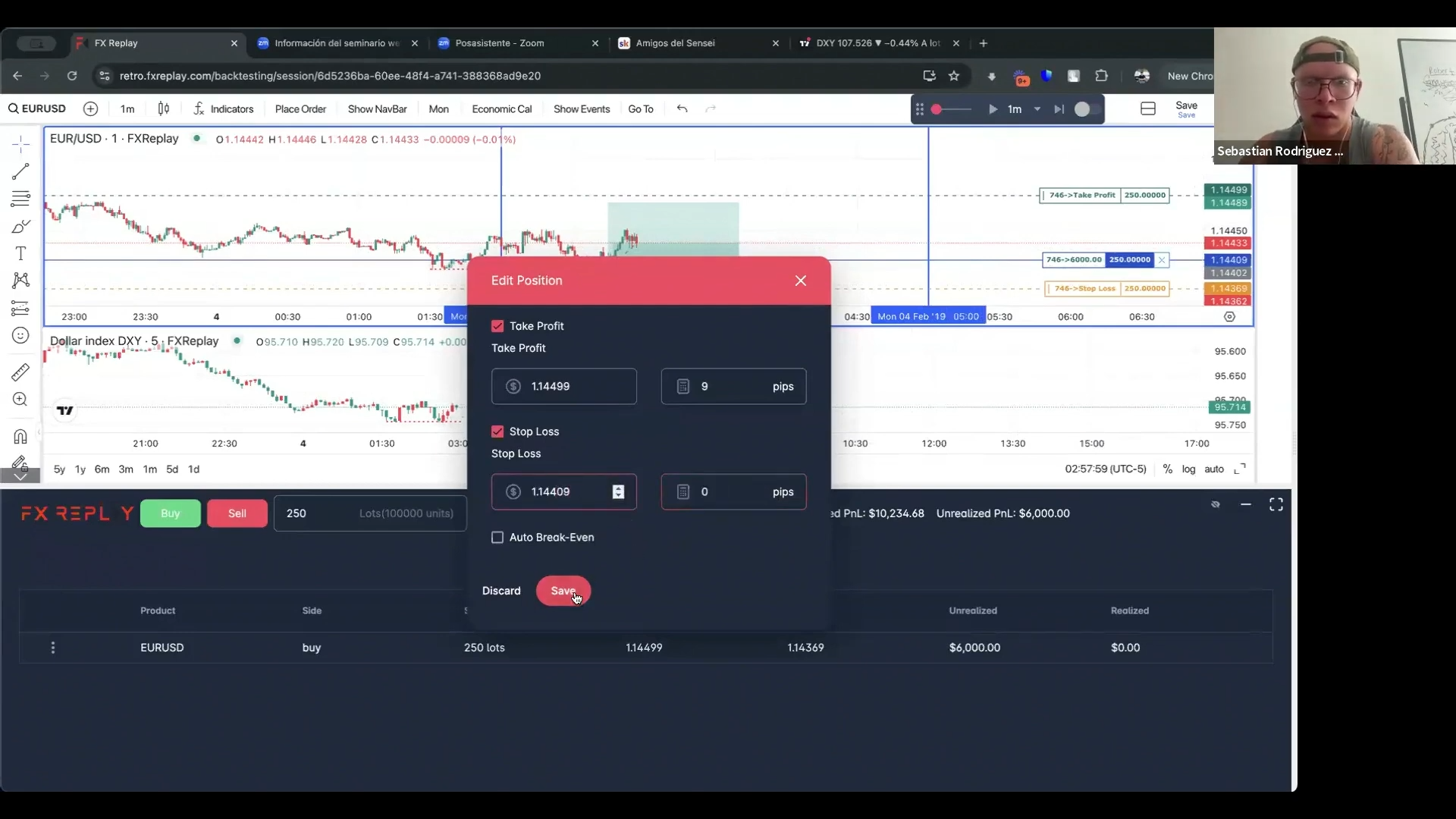Expand the positions panel to fullscreen
Image resolution: width=1456 pixels, height=819 pixels.
[x=1276, y=505]
